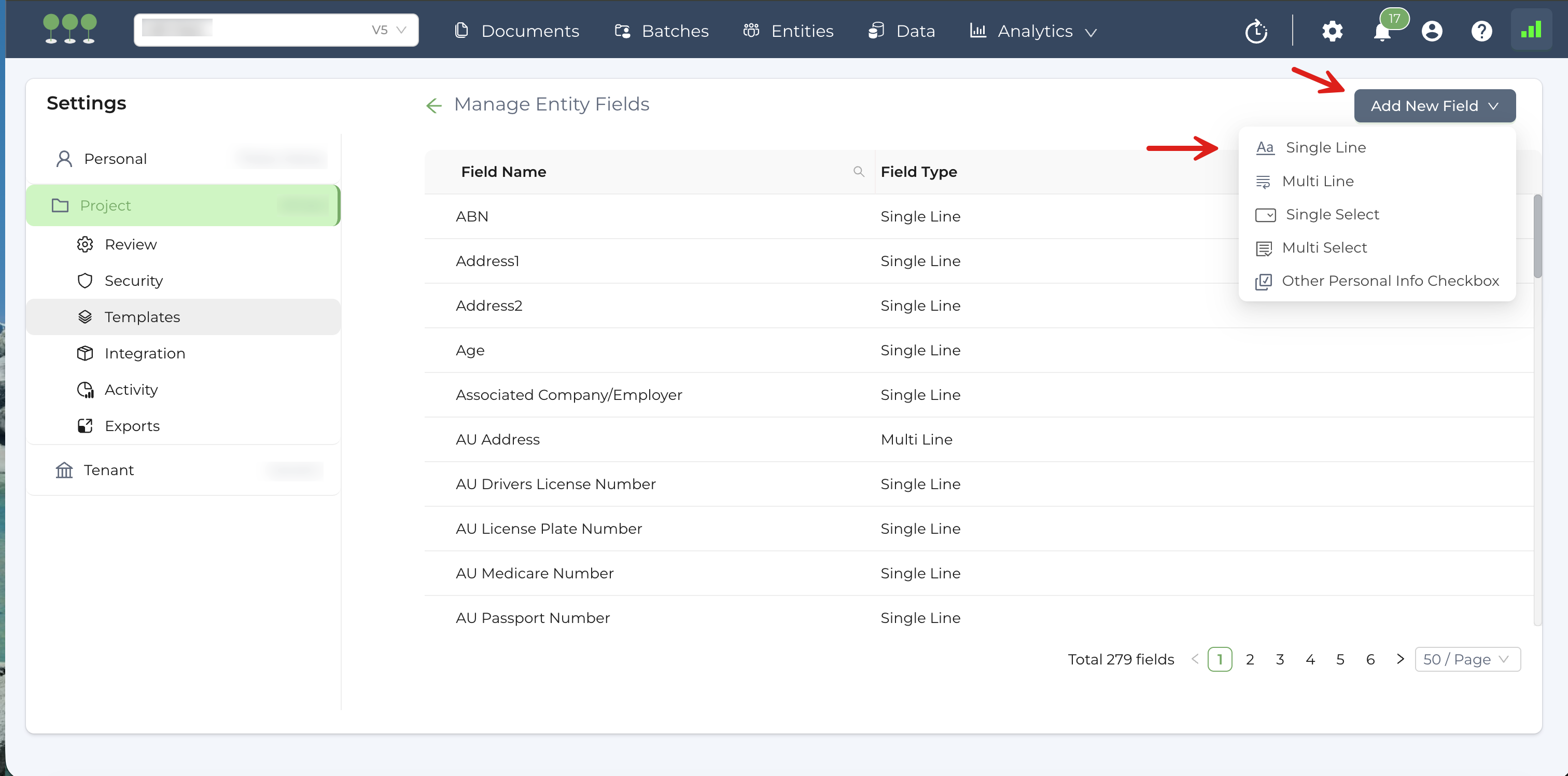Select Single Line field type option

1325,147
